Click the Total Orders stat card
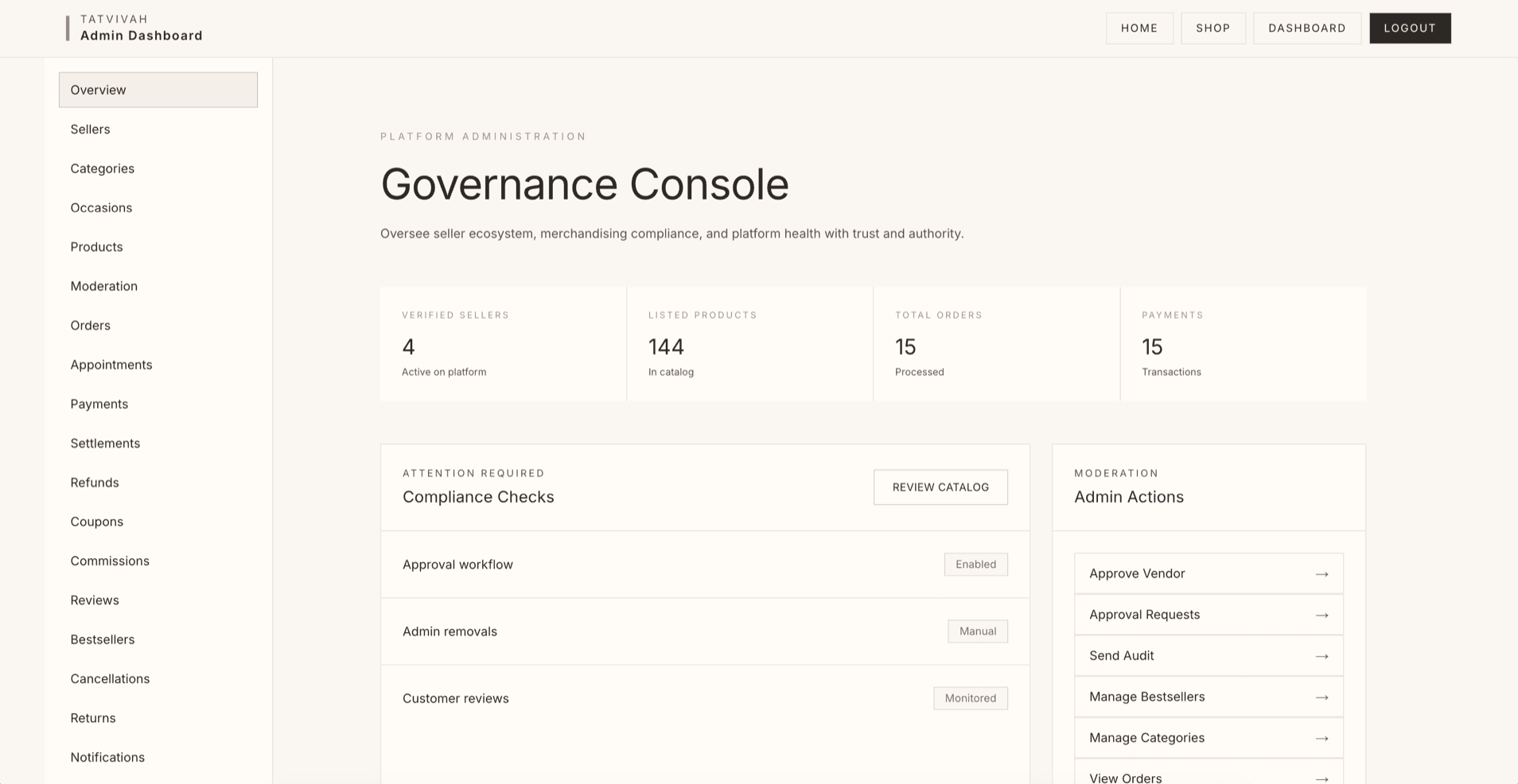The width and height of the screenshot is (1518, 784). (996, 343)
